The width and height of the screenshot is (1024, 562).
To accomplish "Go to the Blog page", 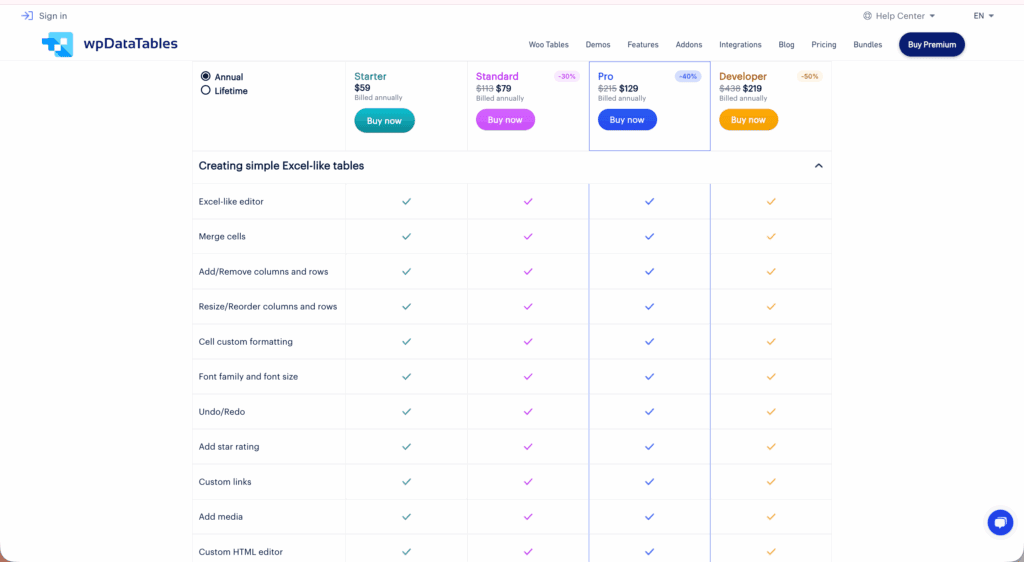I will coord(786,44).
